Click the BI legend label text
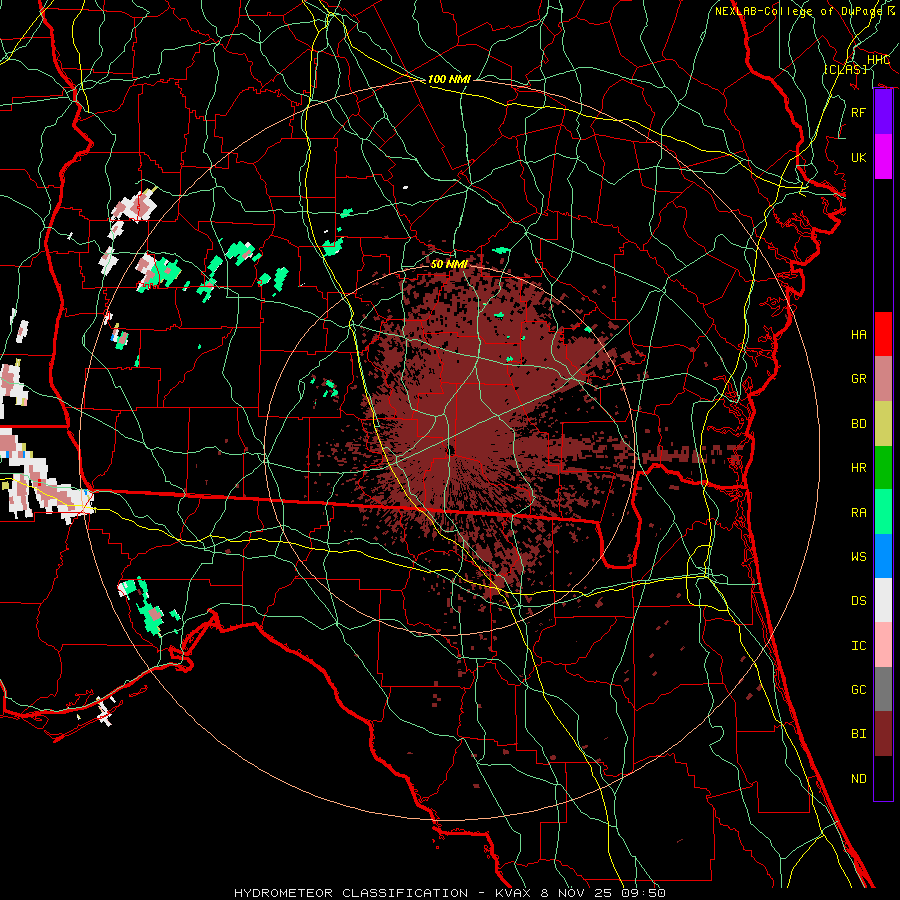 click(859, 734)
